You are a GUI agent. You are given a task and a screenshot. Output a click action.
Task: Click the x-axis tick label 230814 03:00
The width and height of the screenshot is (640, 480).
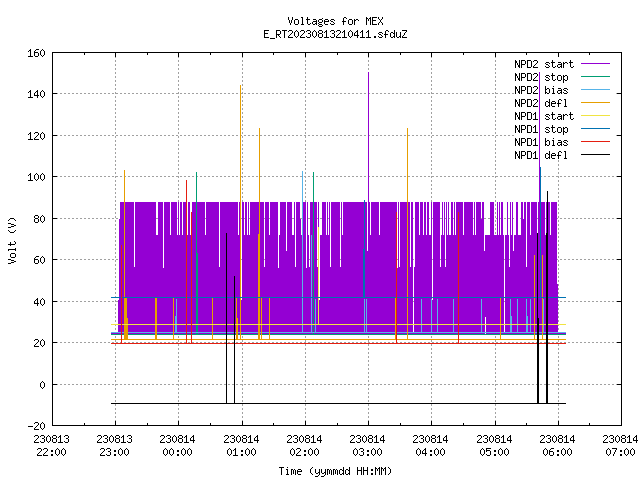pyautogui.click(x=367, y=446)
